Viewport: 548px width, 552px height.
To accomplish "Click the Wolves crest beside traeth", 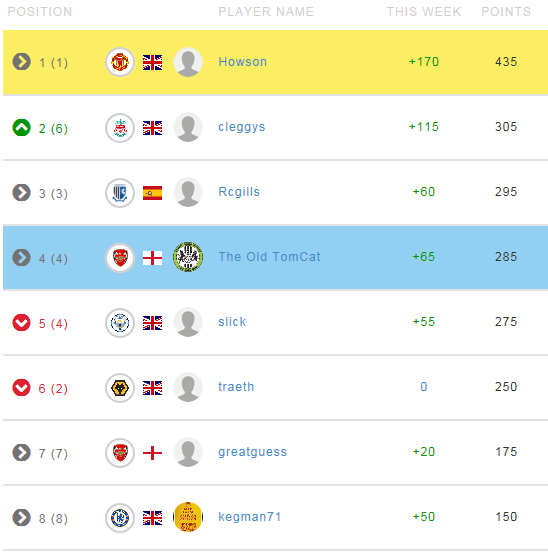I will 120,388.
